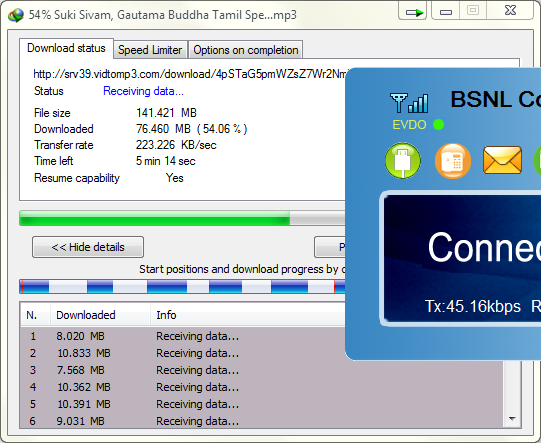541x443 pixels.
Task: Select the Download status tab
Action: 66,48
